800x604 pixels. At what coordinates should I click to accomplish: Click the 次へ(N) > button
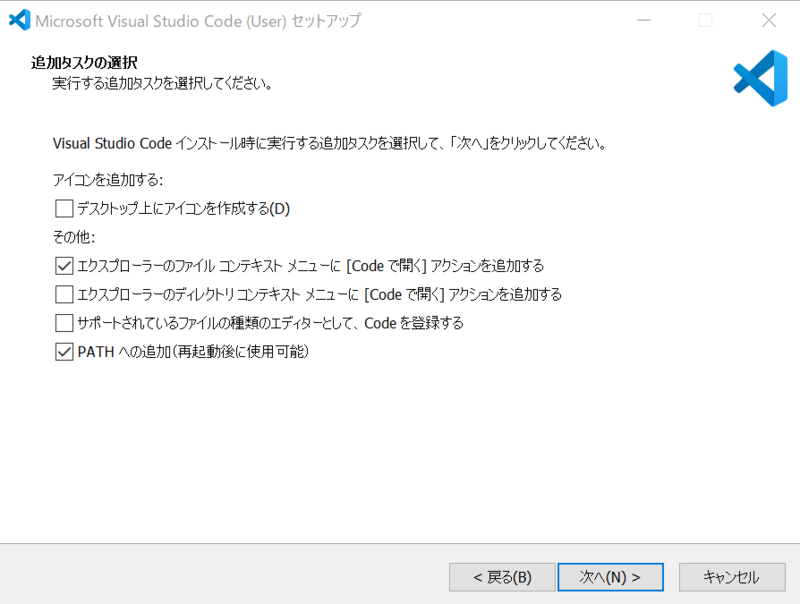610,577
